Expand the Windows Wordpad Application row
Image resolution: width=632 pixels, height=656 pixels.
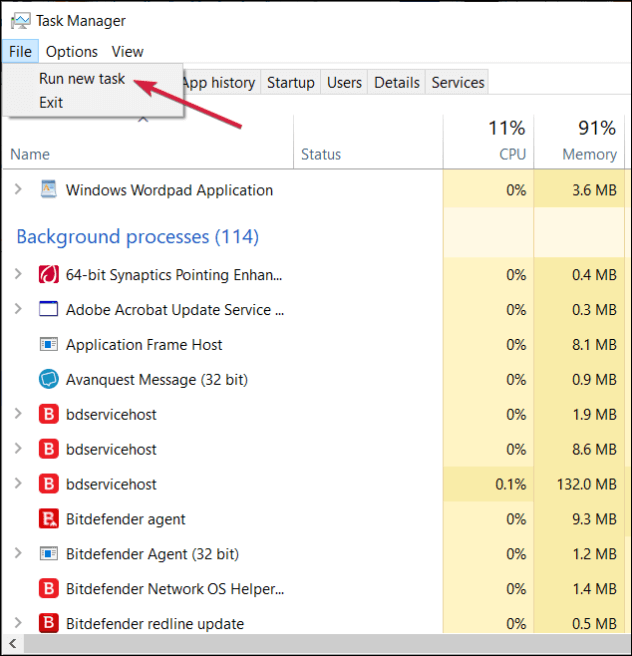coord(18,190)
